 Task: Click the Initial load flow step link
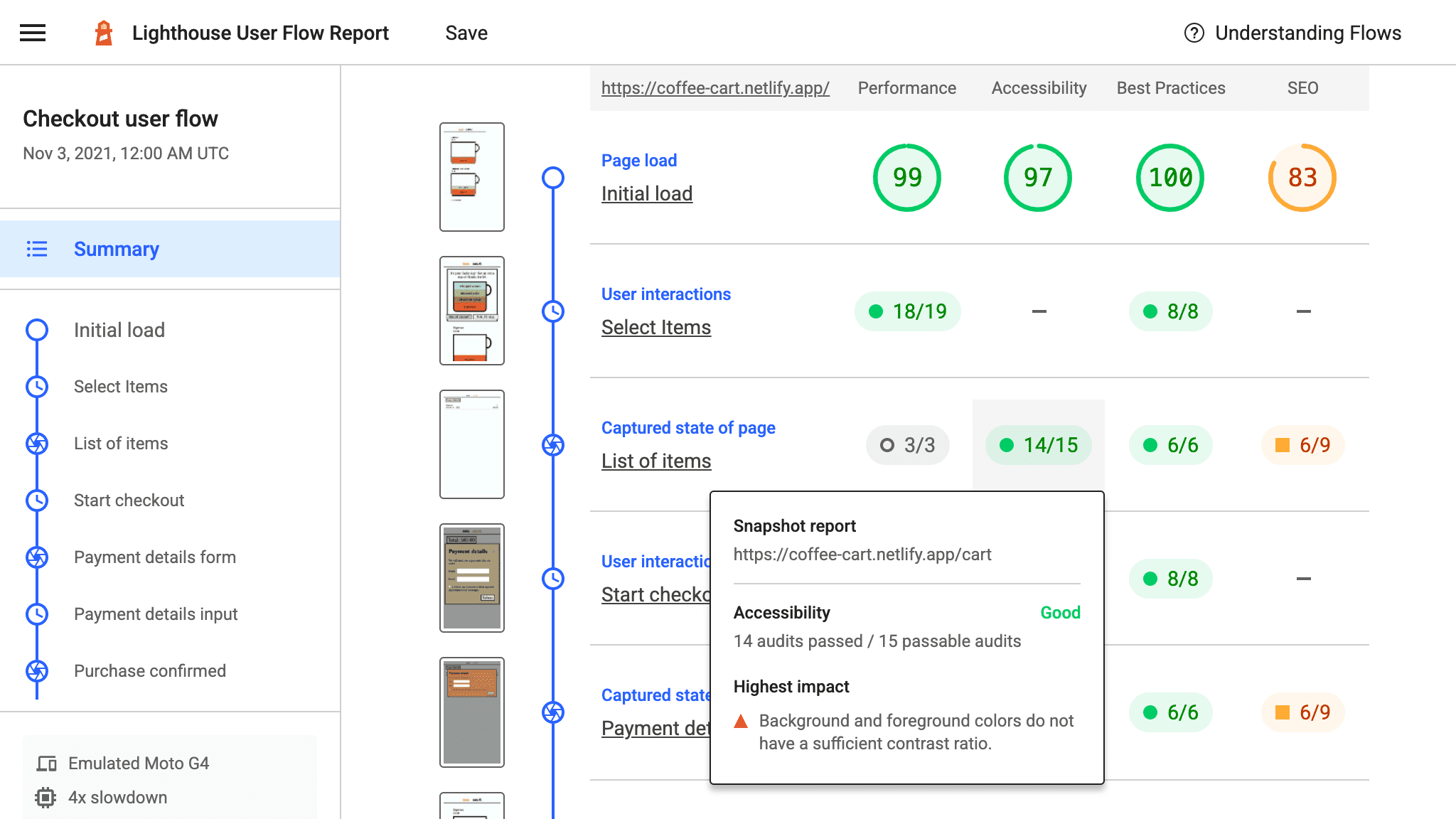point(119,329)
